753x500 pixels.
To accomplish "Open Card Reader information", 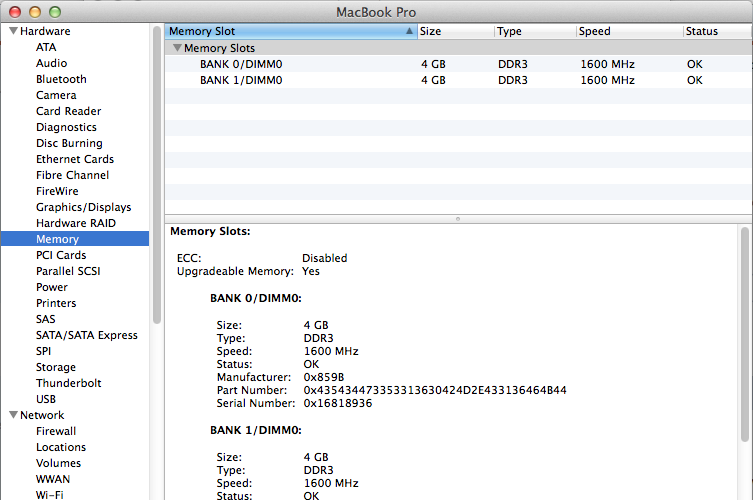I will click(69, 111).
